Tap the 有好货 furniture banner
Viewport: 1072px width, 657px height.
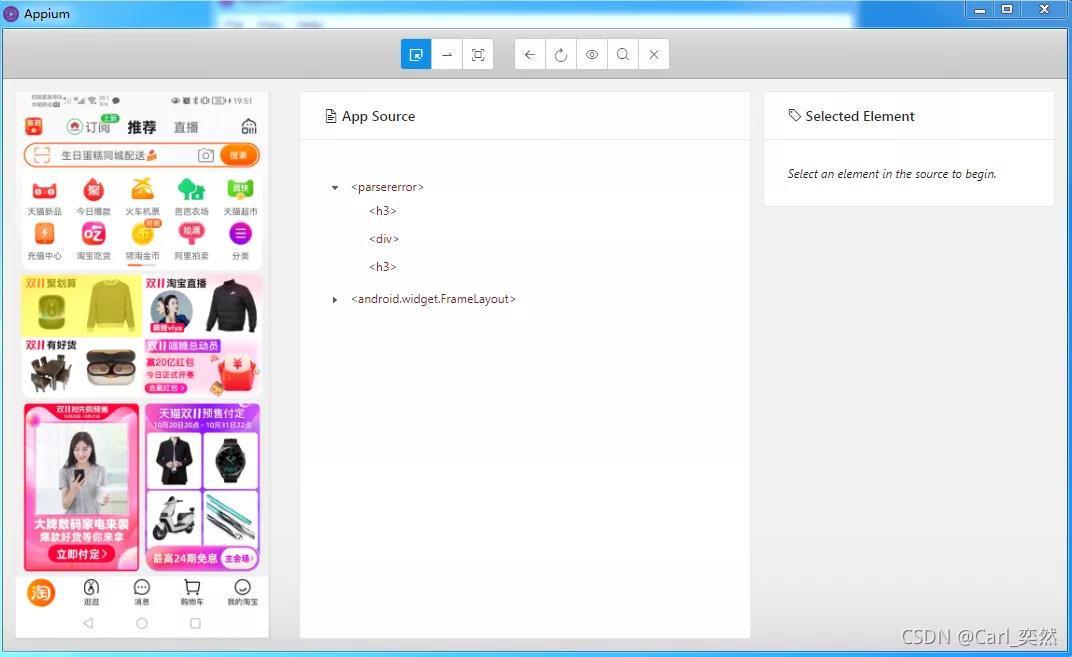click(x=81, y=367)
